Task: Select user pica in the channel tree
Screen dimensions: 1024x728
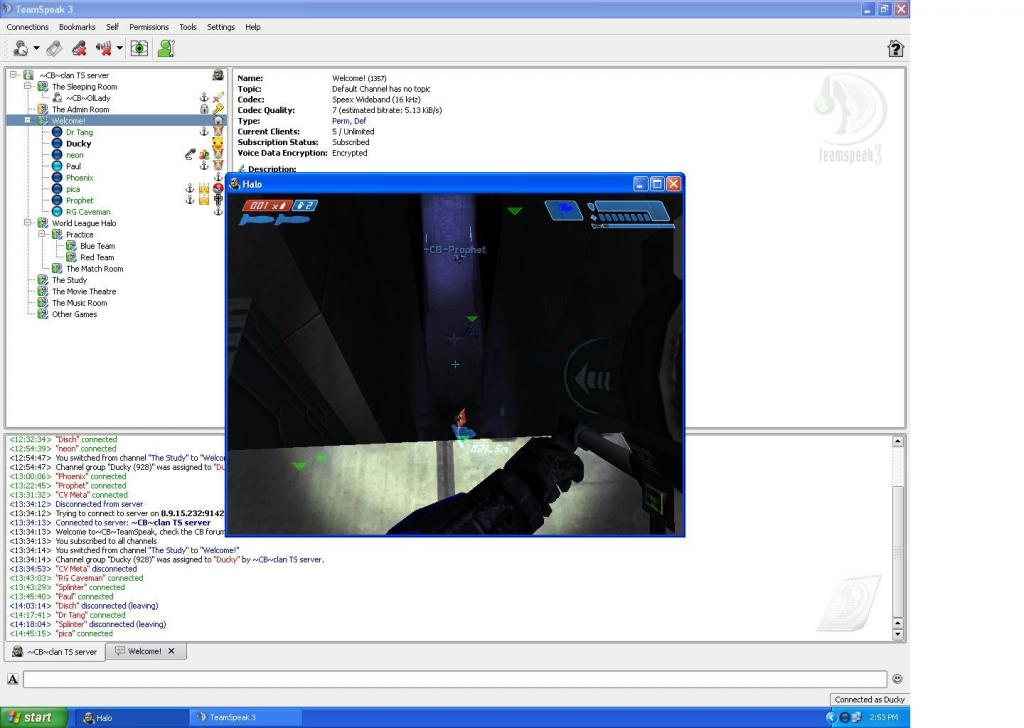Action: (73, 189)
